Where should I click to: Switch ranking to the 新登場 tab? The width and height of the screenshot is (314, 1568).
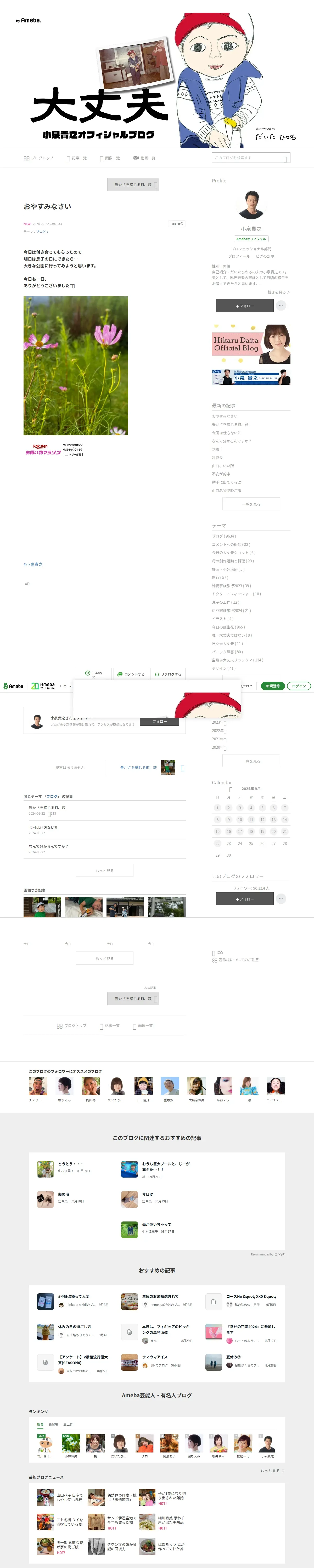(x=53, y=1424)
